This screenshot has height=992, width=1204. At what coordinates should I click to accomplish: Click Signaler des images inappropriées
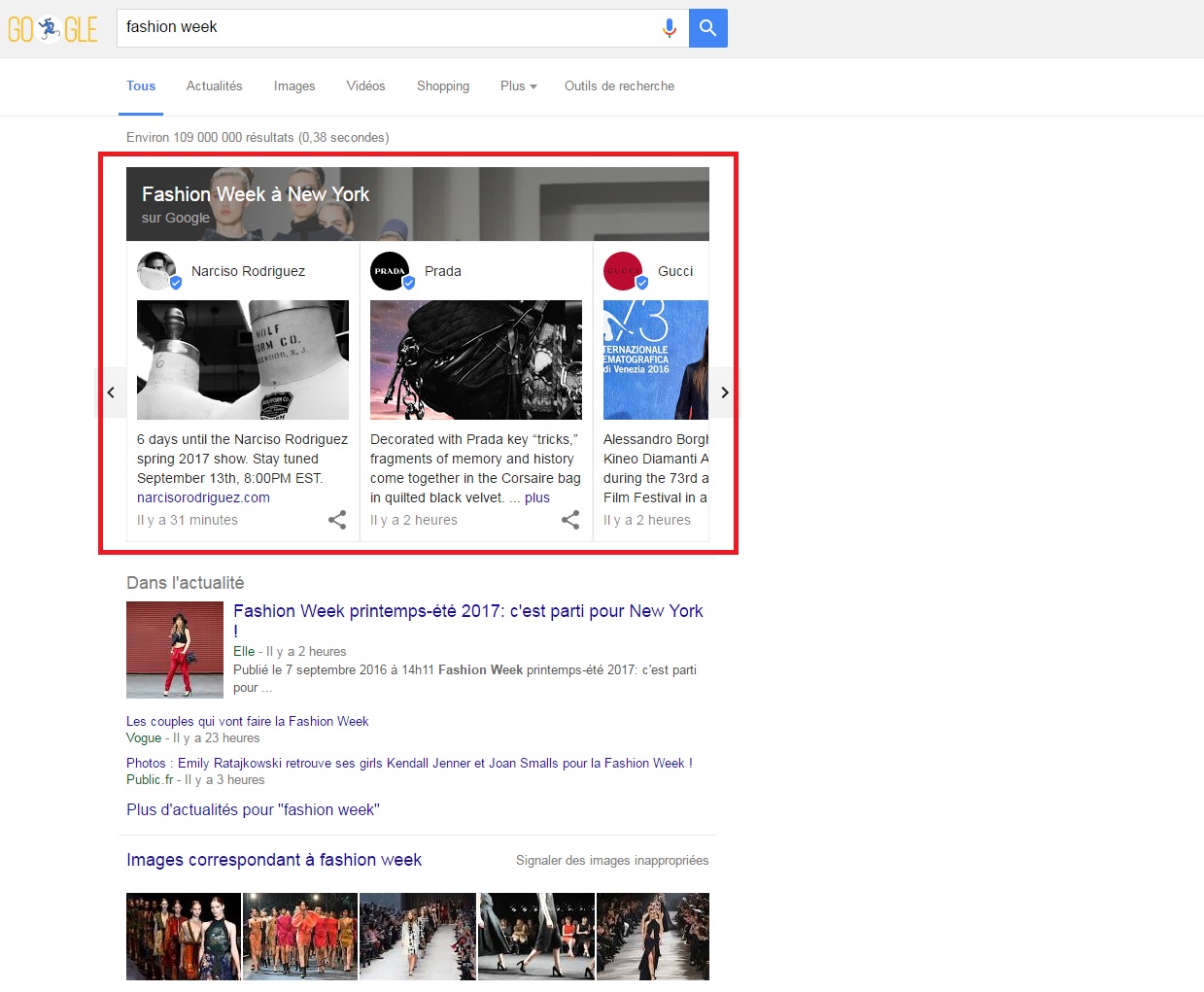tap(612, 860)
